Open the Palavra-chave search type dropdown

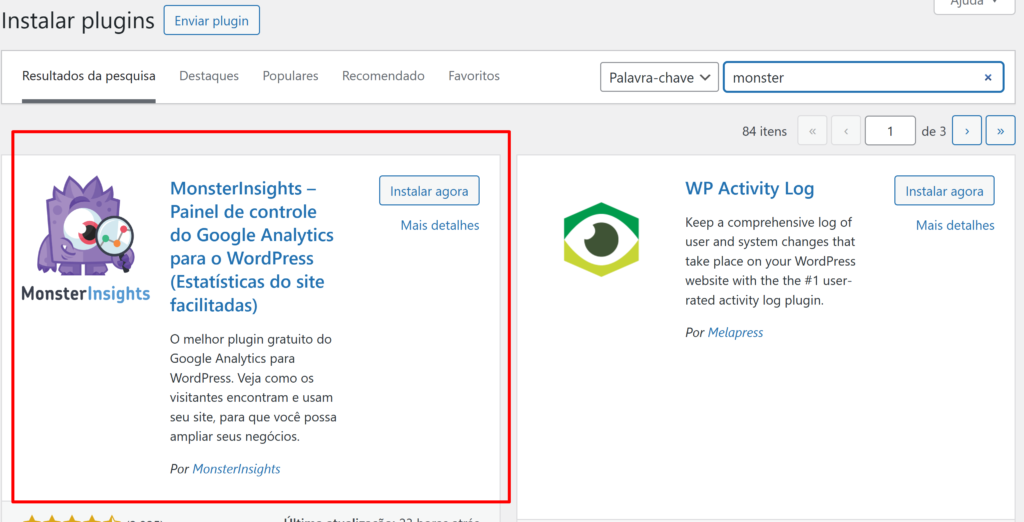660,77
